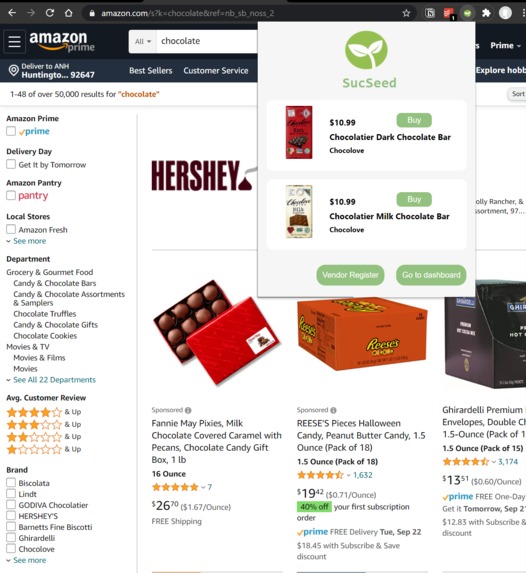Screen dimensions: 526x573
Task: Click the Go to dashboard button
Action: click(x=431, y=275)
